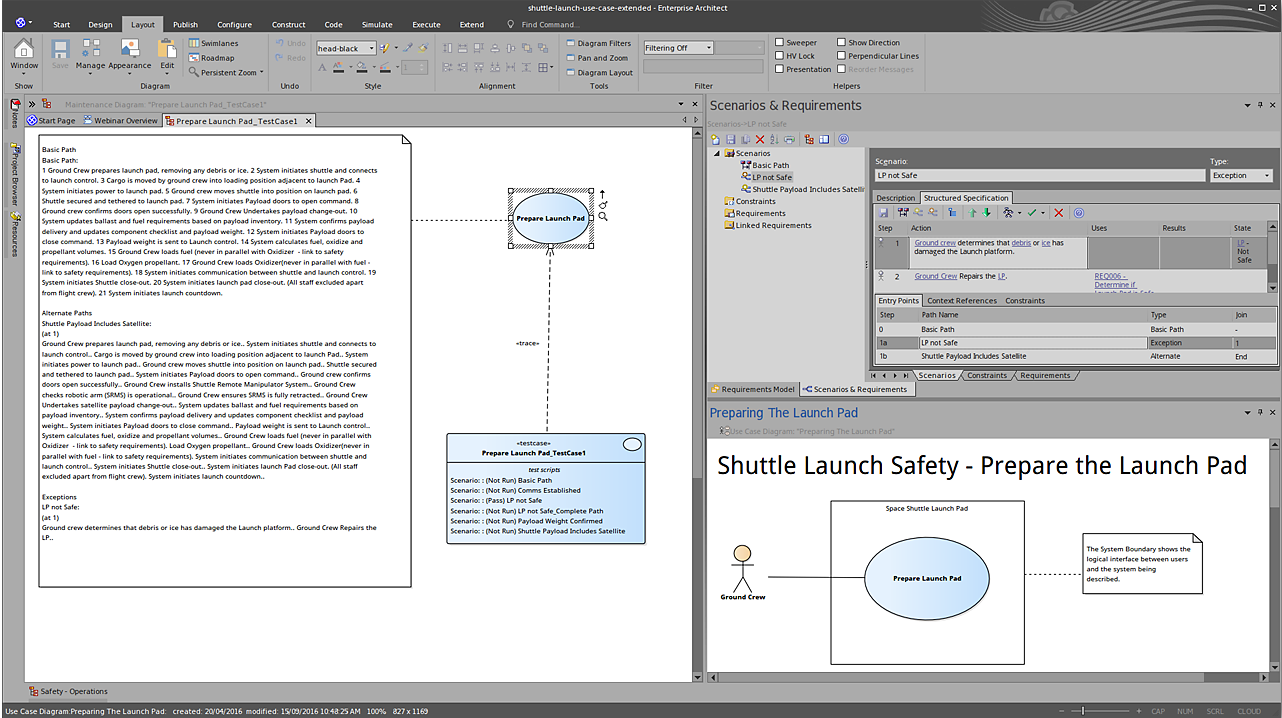Click the Pan and Zoom tool
The image size is (1282, 718).
click(x=596, y=58)
